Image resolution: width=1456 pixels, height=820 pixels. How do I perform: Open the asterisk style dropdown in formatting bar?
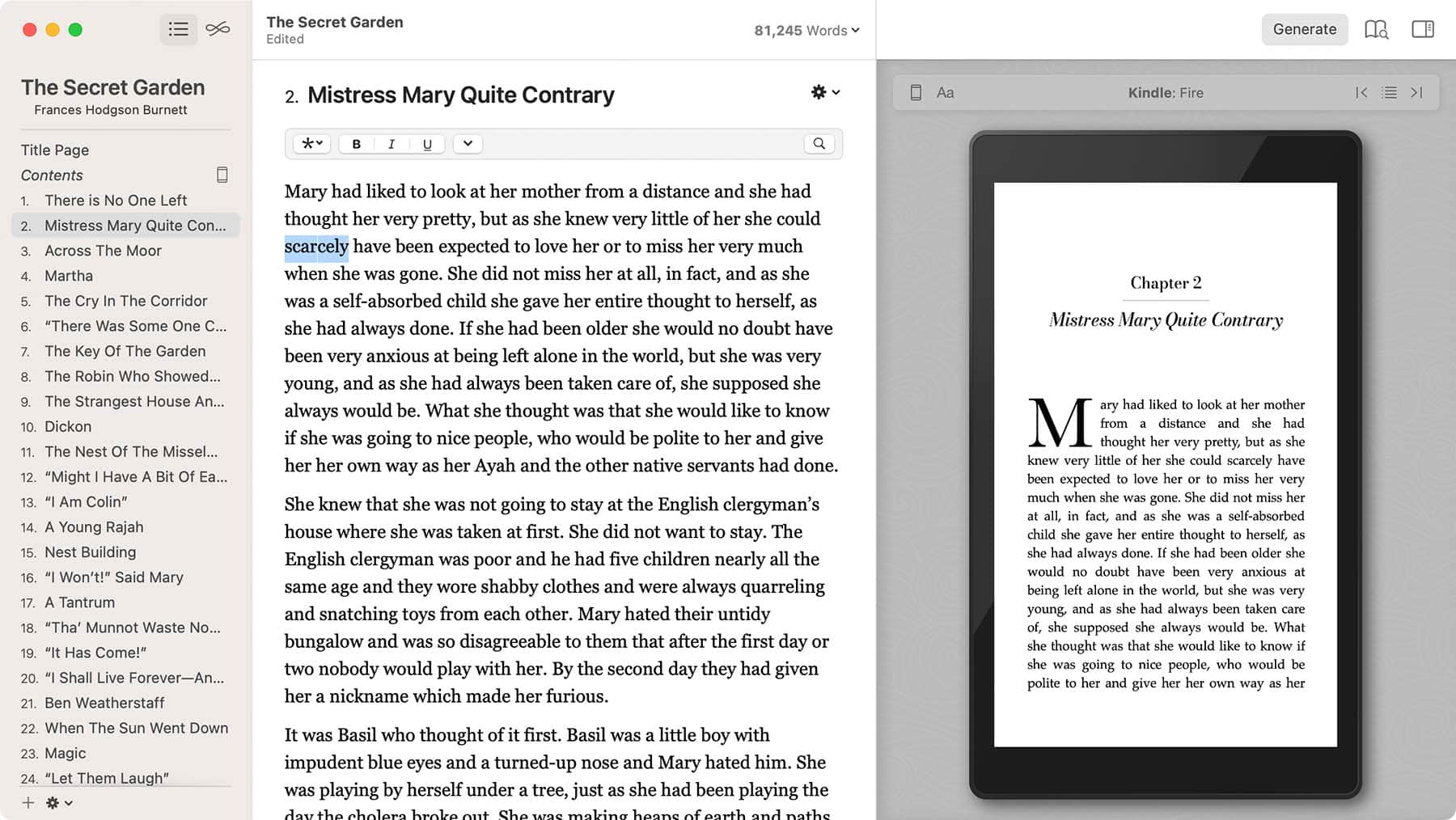(311, 143)
